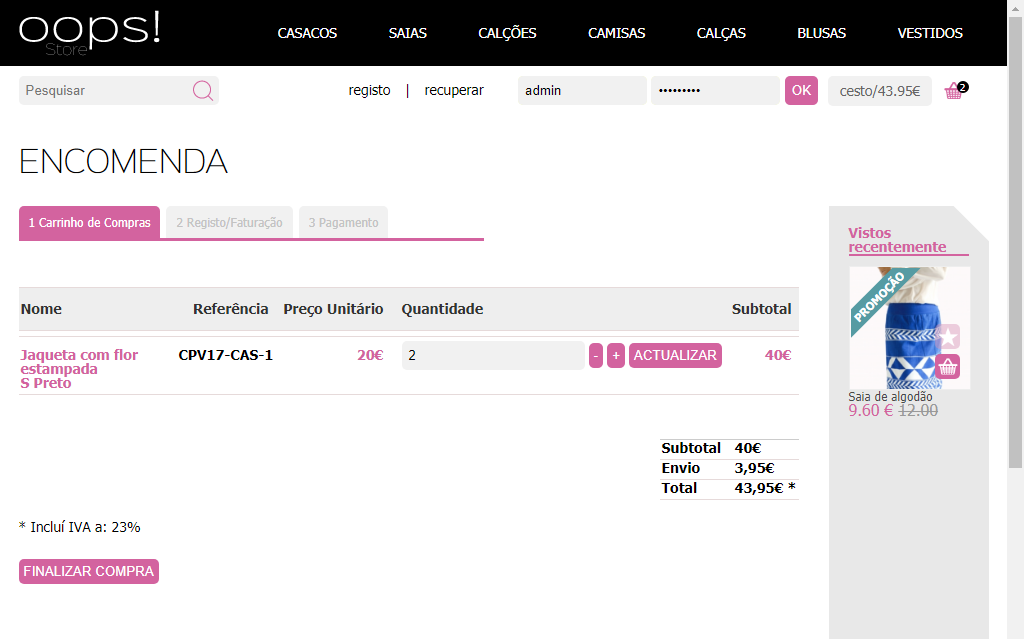This screenshot has height=639, width=1024.
Task: Click the oops! Store logo
Action: [89, 31]
